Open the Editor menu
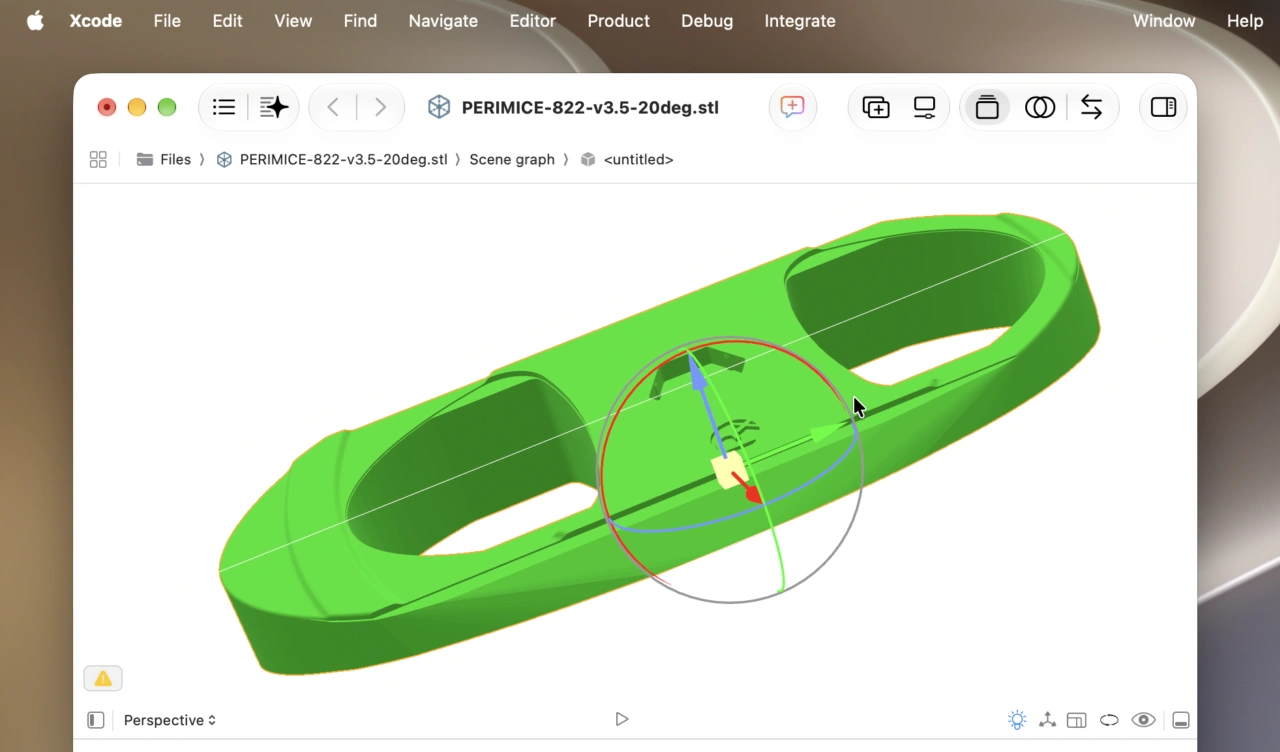Image resolution: width=1280 pixels, height=752 pixels. [532, 21]
